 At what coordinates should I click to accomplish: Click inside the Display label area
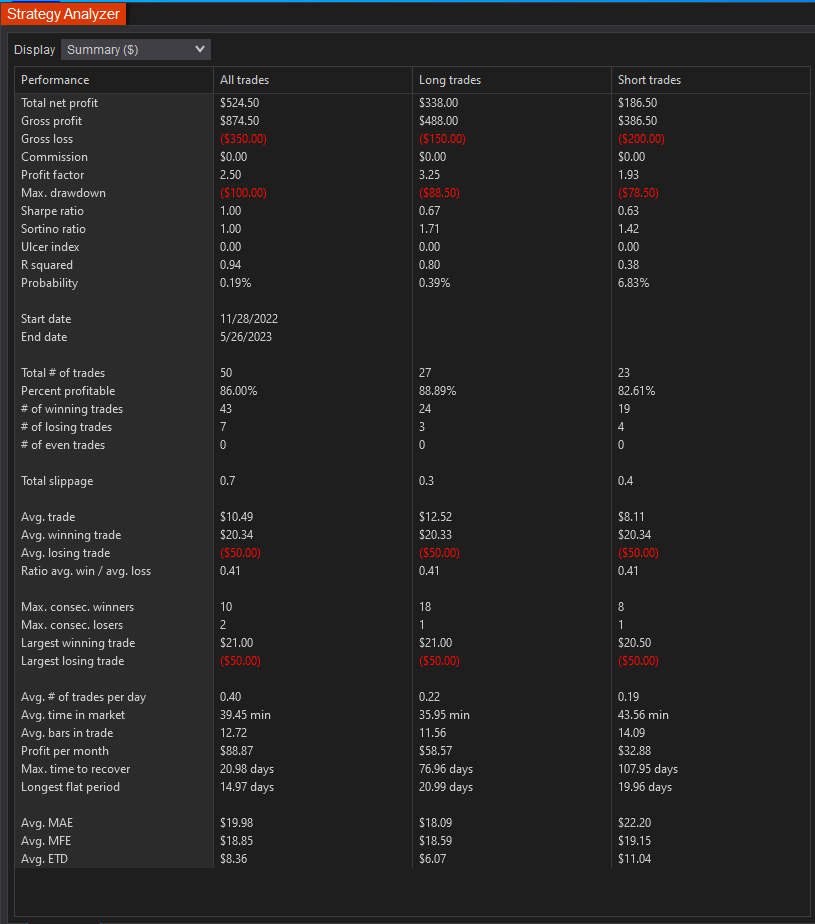[x=34, y=49]
